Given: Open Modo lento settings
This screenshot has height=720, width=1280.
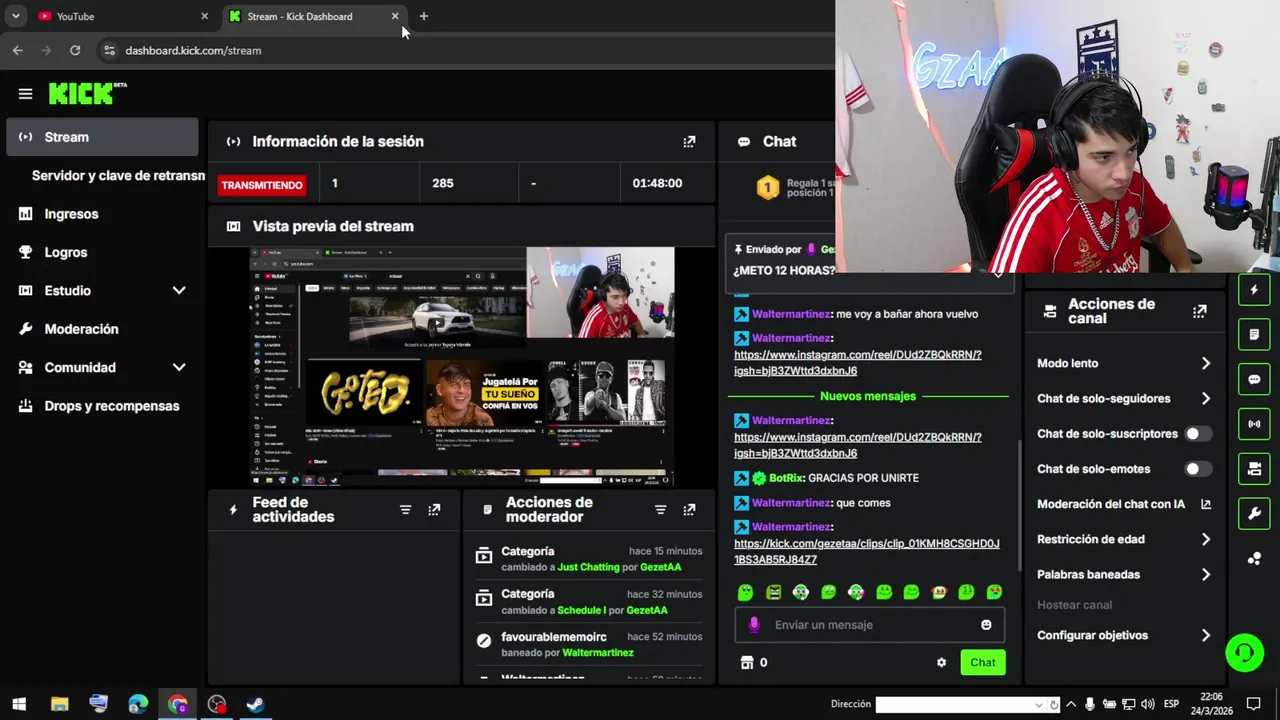Looking at the screenshot, I should [x=1124, y=364].
